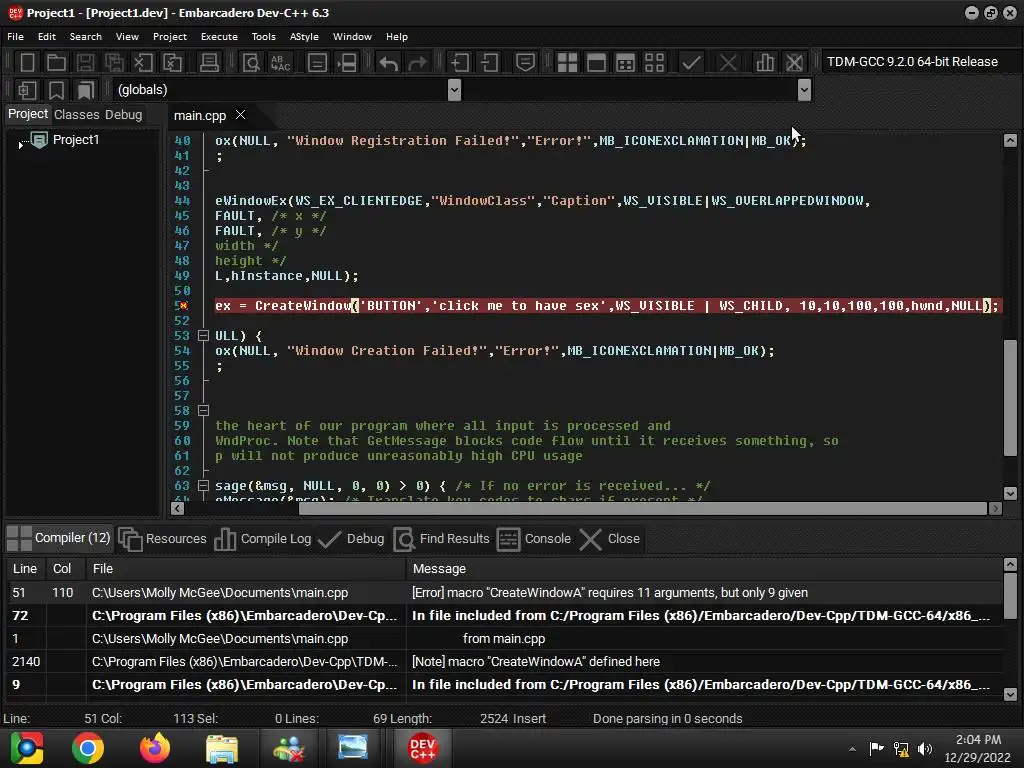Click the Close file toolbar icon
Viewport: 1024px width, 768px height.
click(143, 63)
